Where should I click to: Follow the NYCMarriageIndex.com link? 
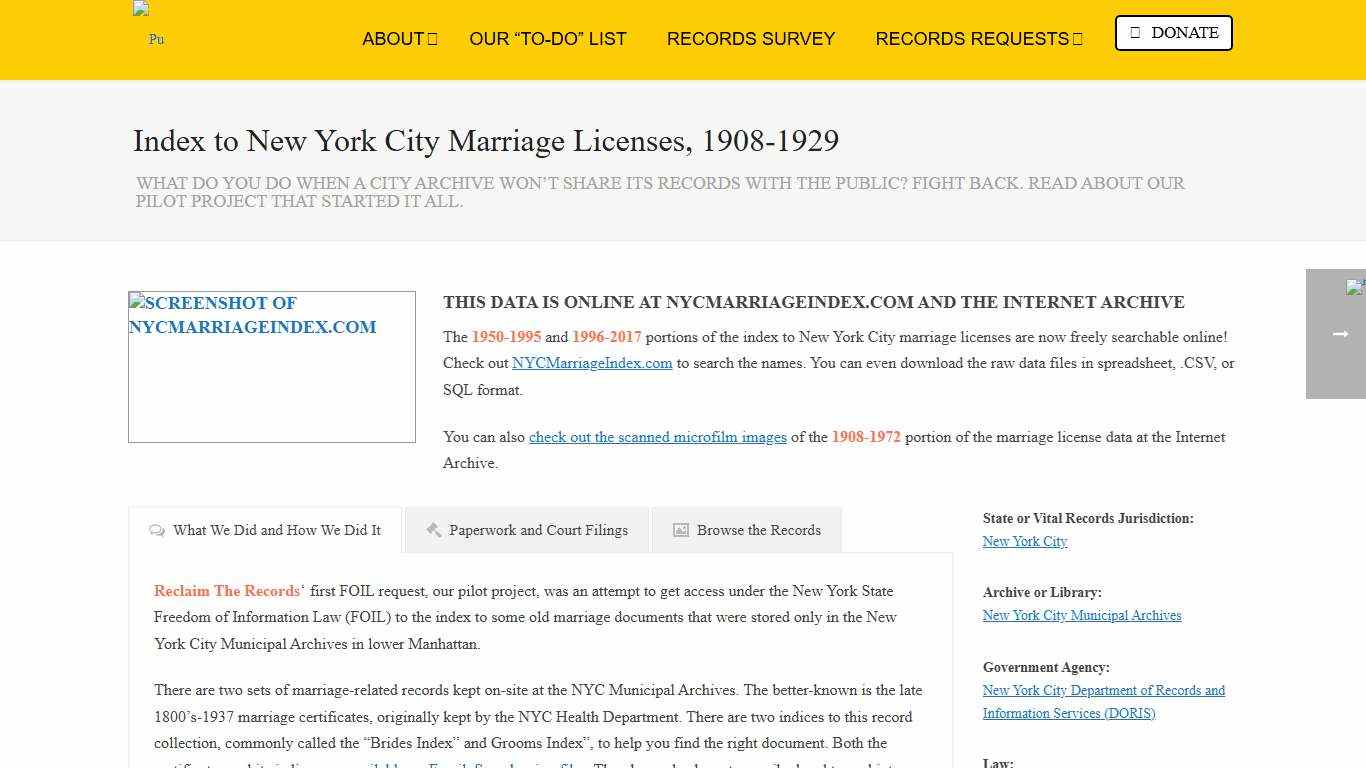pyautogui.click(x=592, y=363)
